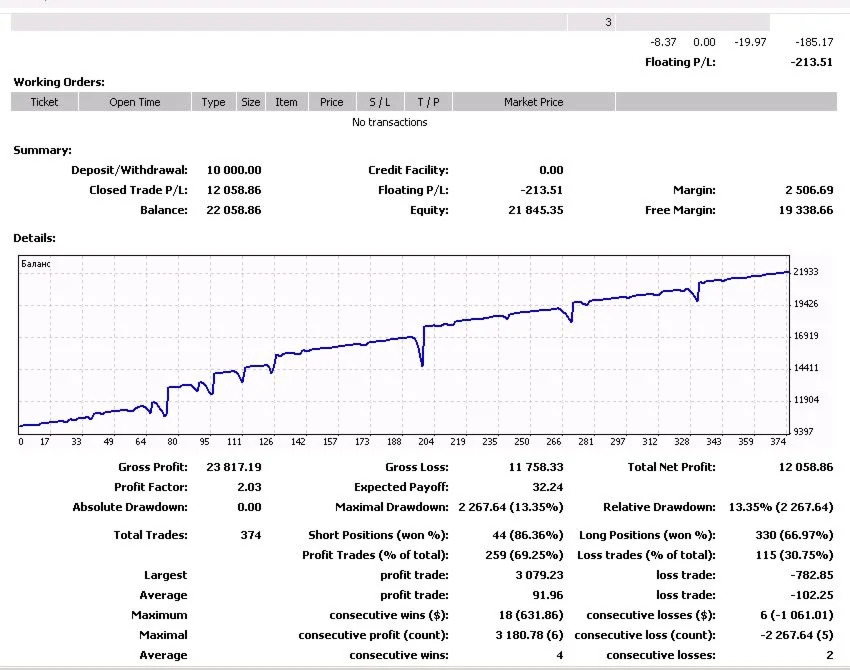This screenshot has width=850, height=670.
Task: Click the 'No transactions' text row
Action: (389, 122)
